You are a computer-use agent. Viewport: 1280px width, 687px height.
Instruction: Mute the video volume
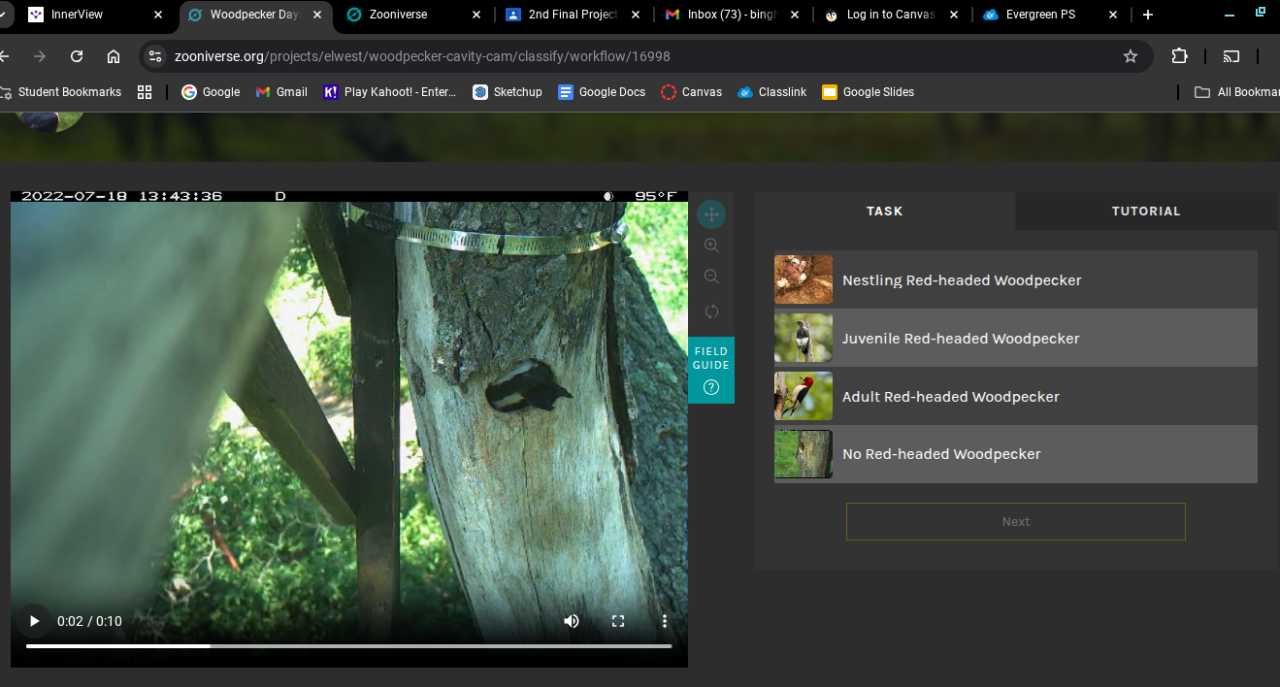[x=571, y=621]
